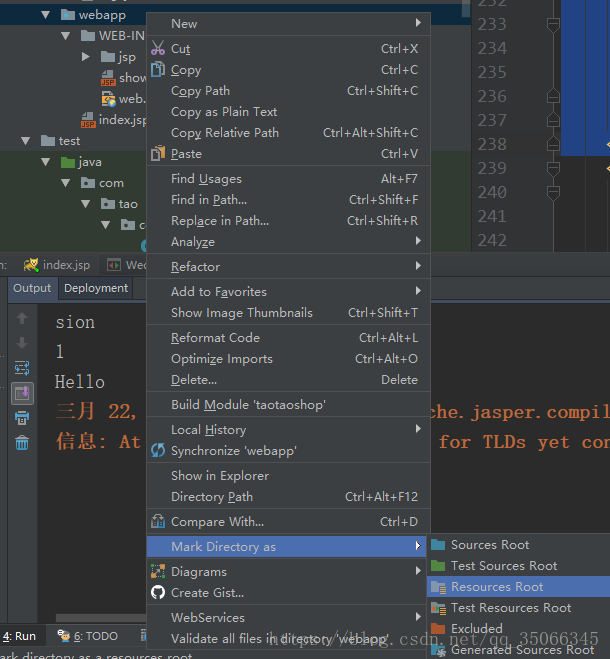Select Directory Path menu item

[288, 496]
